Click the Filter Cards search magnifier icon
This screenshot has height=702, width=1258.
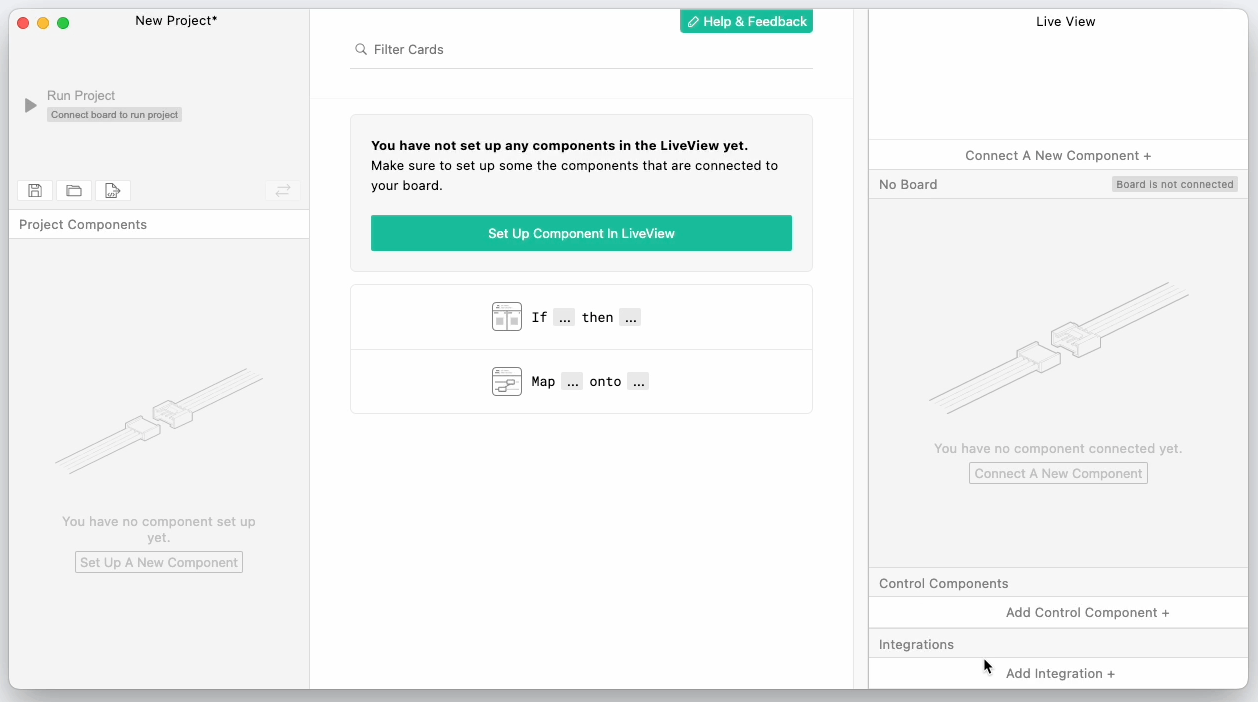[x=361, y=49]
